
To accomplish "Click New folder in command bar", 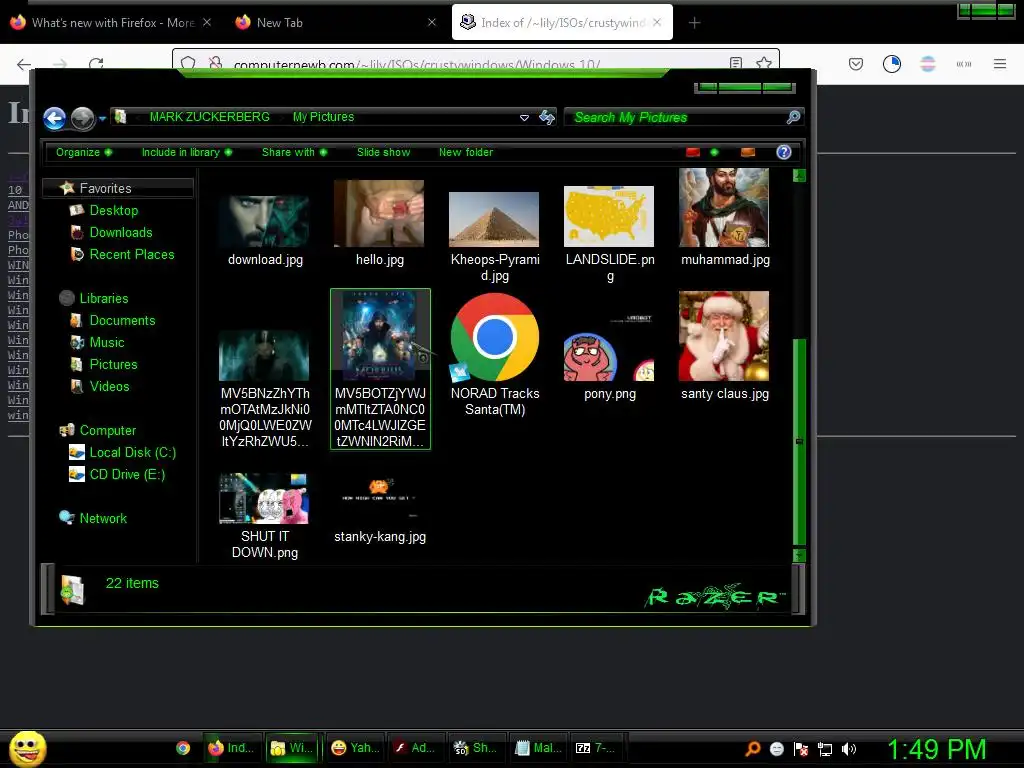I will tap(466, 152).
